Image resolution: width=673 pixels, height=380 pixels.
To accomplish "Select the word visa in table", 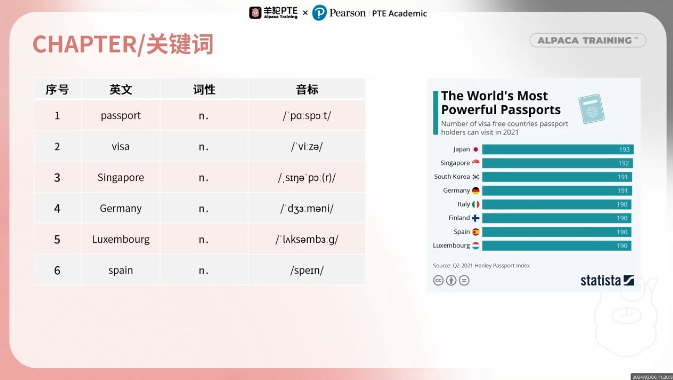I will (121, 146).
